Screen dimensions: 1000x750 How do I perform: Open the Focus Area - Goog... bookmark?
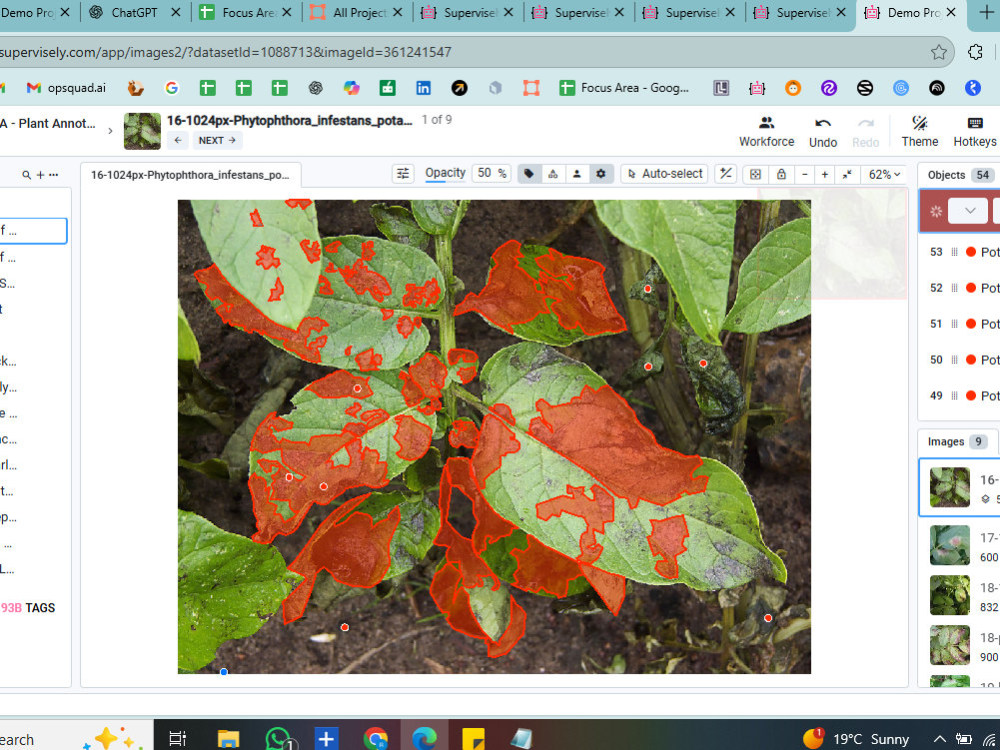[x=624, y=88]
